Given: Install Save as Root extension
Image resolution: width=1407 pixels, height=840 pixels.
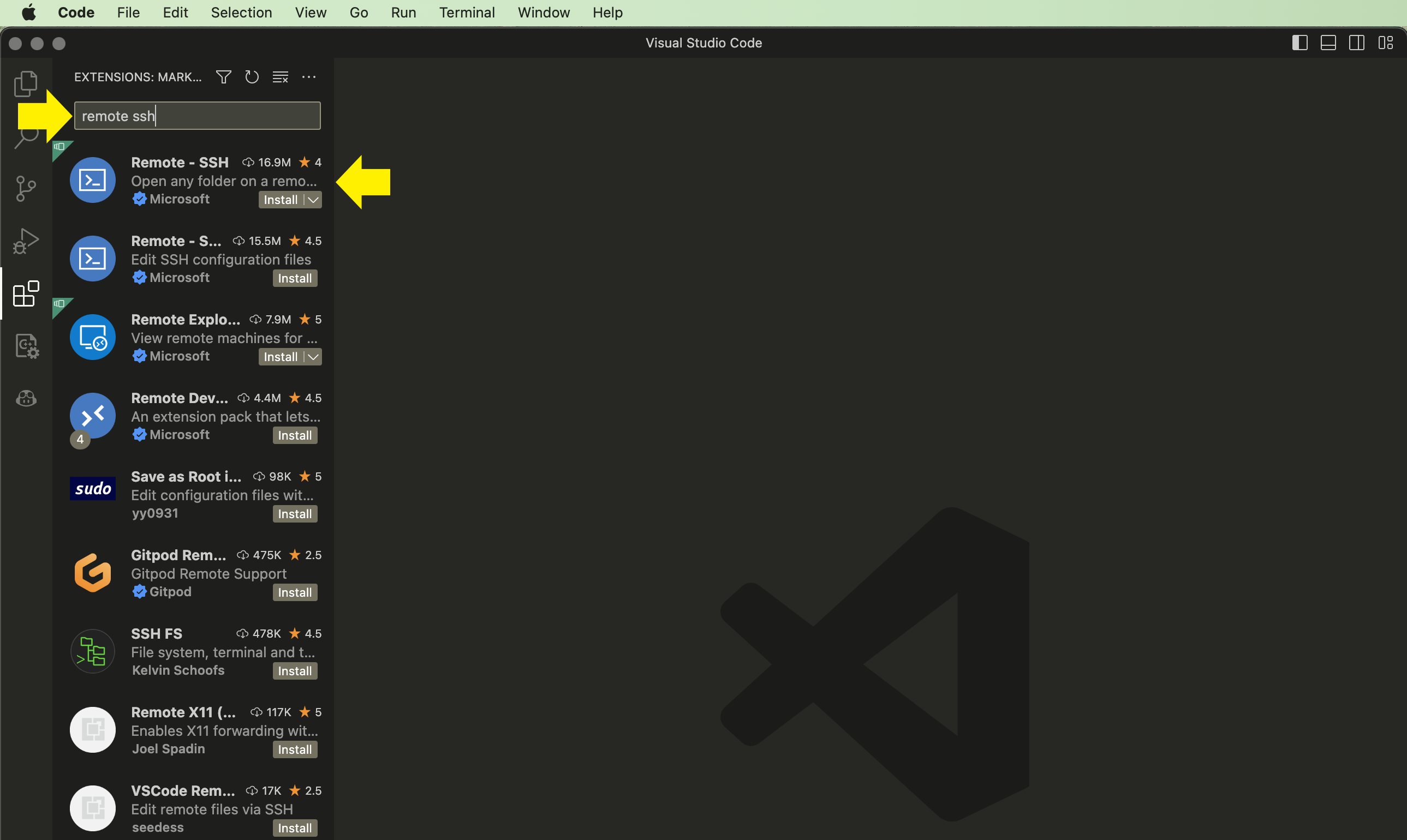Looking at the screenshot, I should pos(294,514).
